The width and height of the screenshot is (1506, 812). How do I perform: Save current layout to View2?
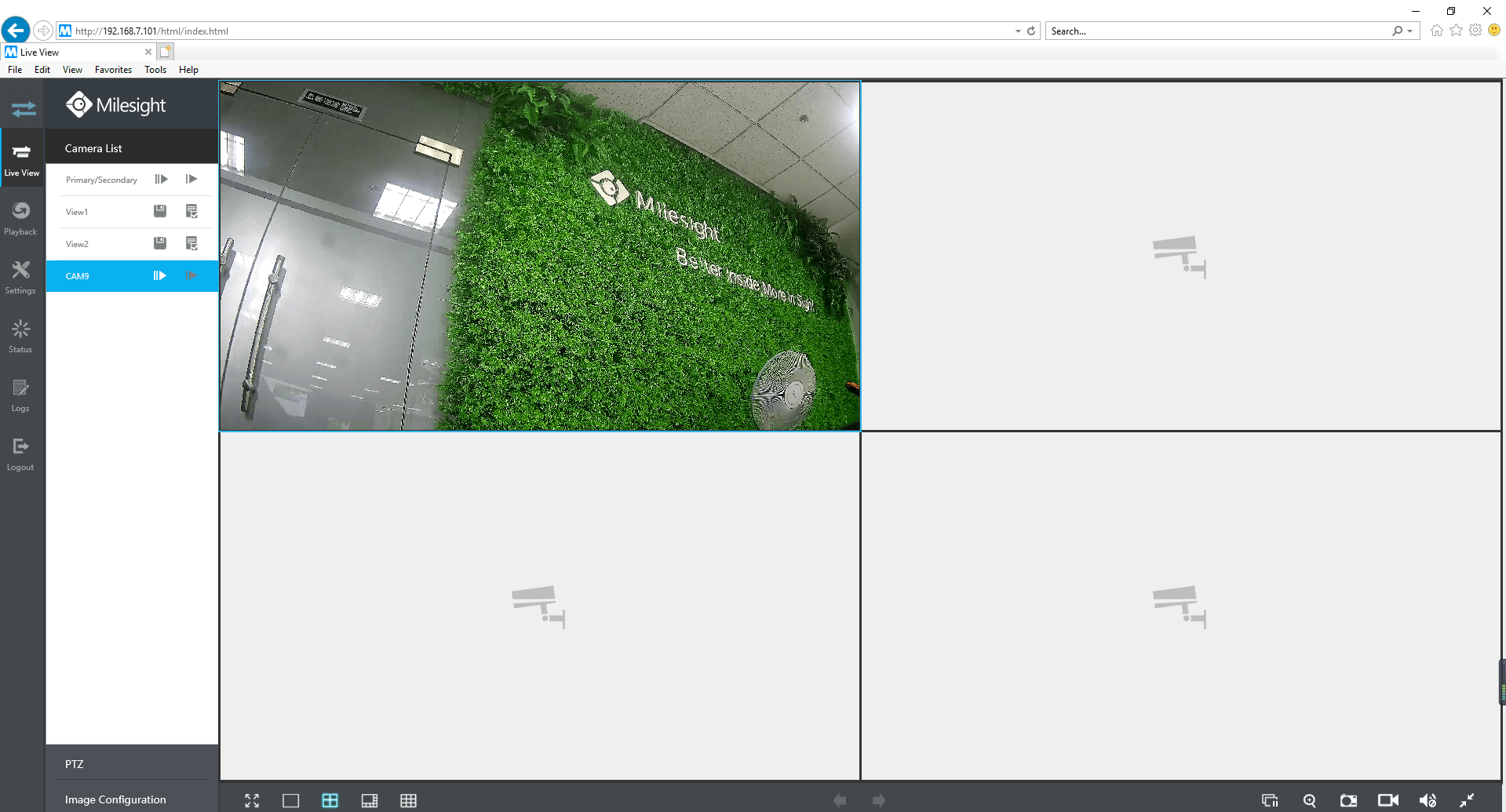tap(160, 243)
